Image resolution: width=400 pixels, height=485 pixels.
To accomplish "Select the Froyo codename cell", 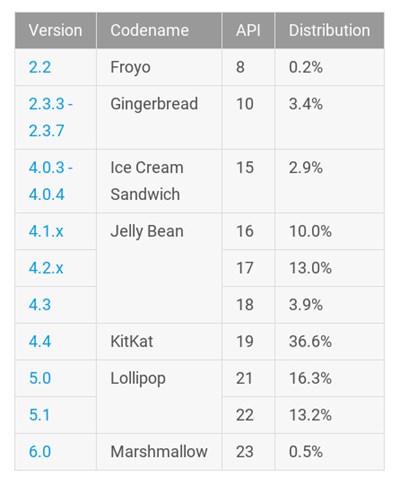I will [x=159, y=67].
